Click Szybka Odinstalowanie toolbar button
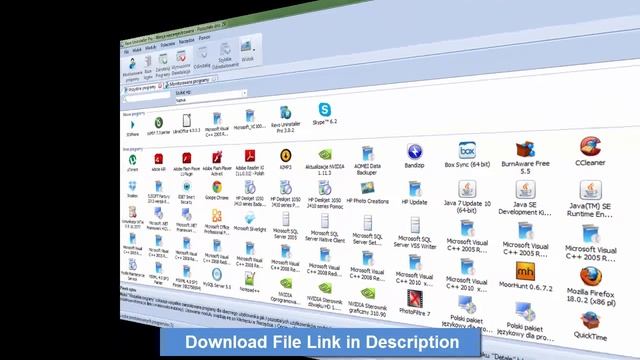 225,56
